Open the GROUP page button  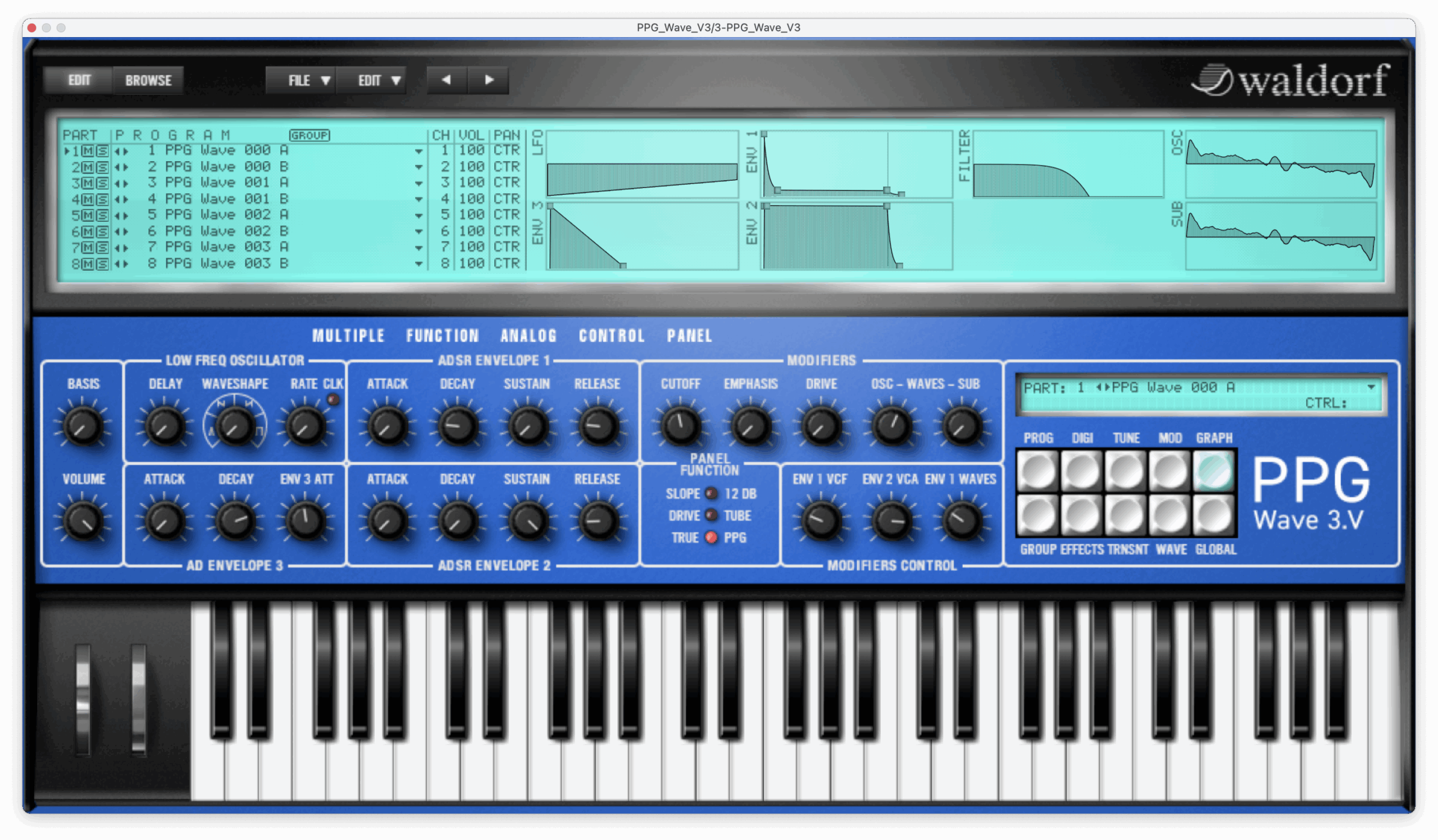coord(1037,515)
